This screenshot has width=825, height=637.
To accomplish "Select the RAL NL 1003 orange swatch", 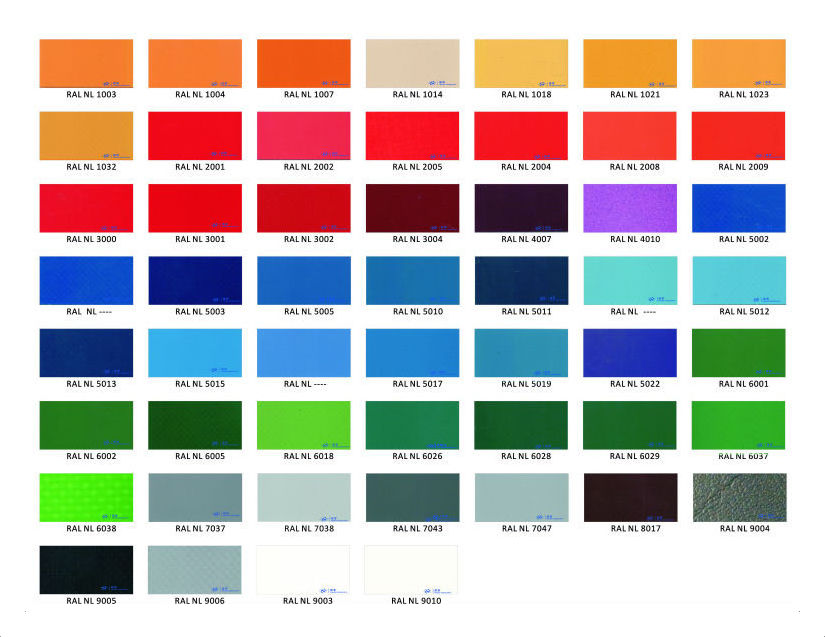I will pyautogui.click(x=86, y=63).
